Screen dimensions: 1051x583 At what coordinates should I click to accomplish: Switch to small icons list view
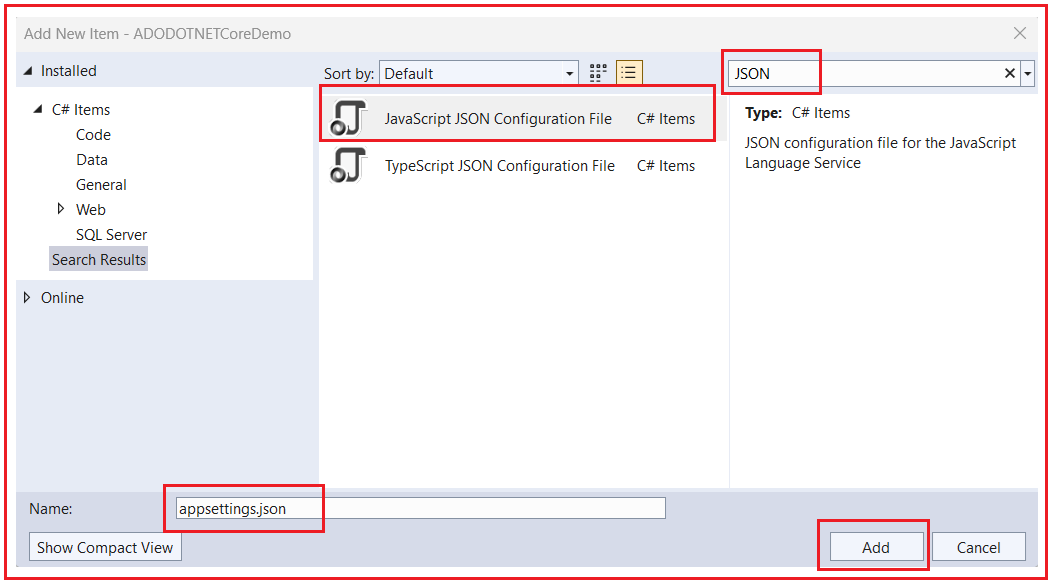coord(629,72)
